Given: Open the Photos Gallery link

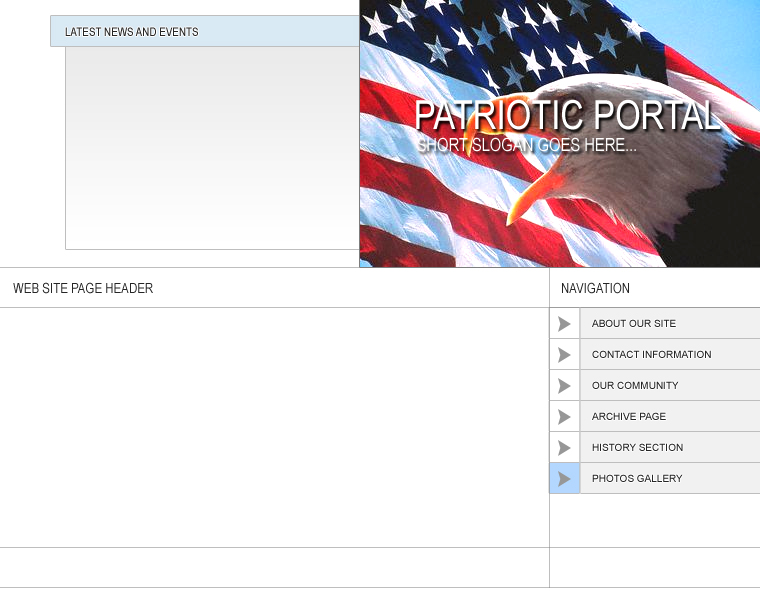Looking at the screenshot, I should pyautogui.click(x=637, y=479).
